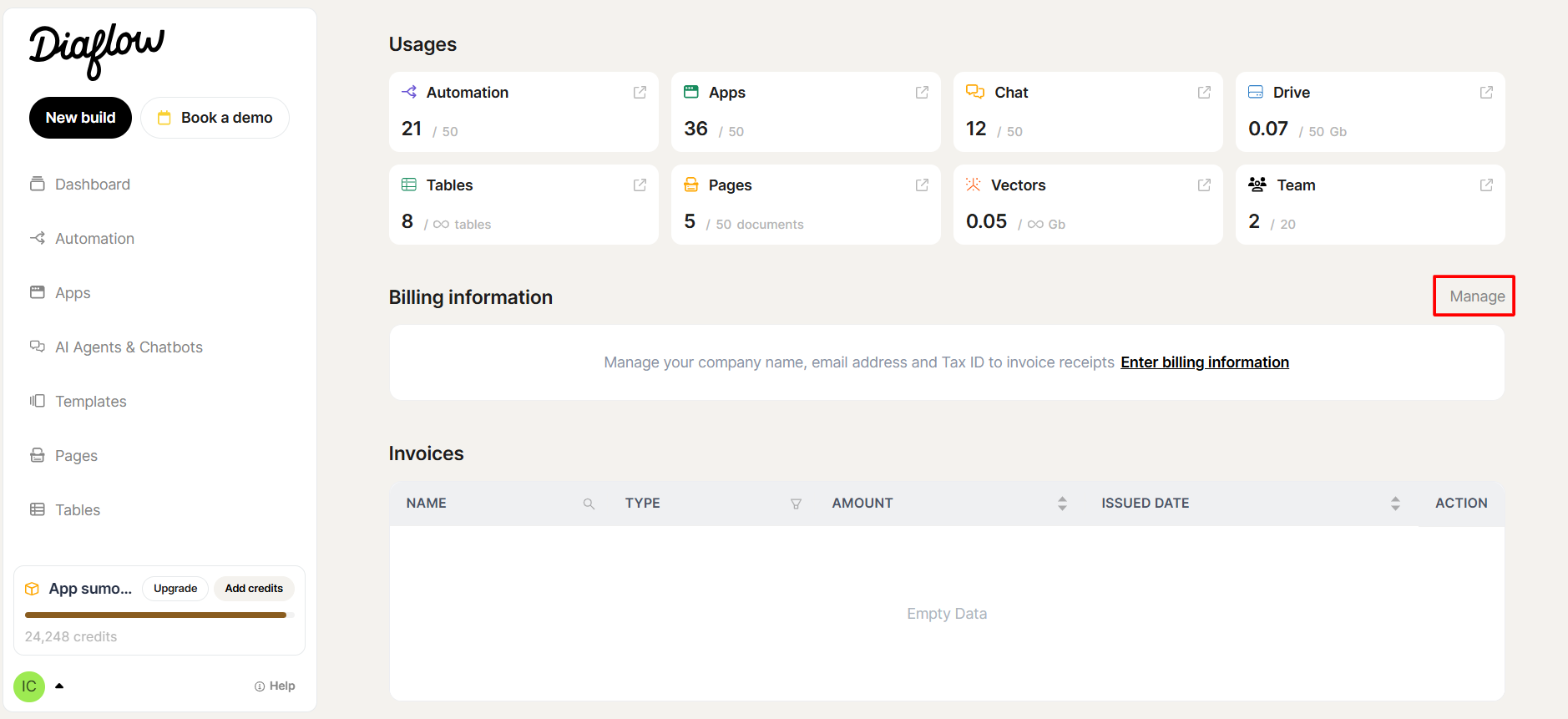This screenshot has height=719, width=1568.
Task: Open AI Agents & Chatbots section
Action: tap(129, 347)
